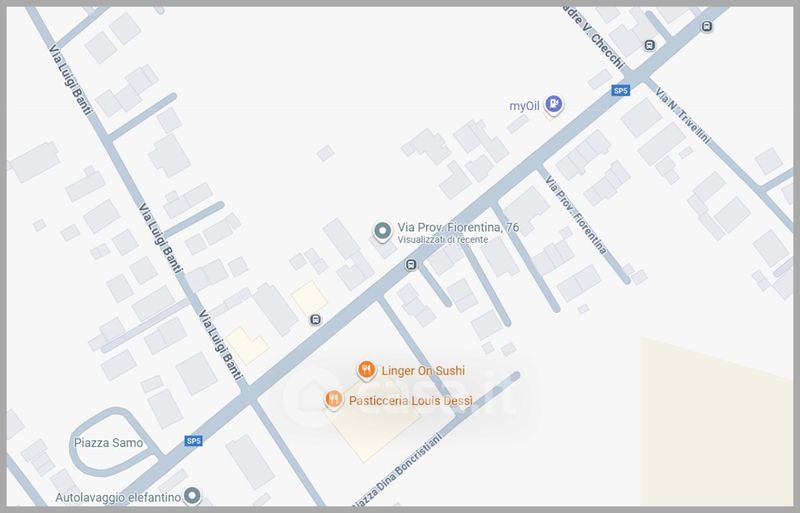Select the bus stop icon beside the pale yellow square building
Image resolution: width=800 pixels, height=513 pixels.
pyautogui.click(x=316, y=320)
